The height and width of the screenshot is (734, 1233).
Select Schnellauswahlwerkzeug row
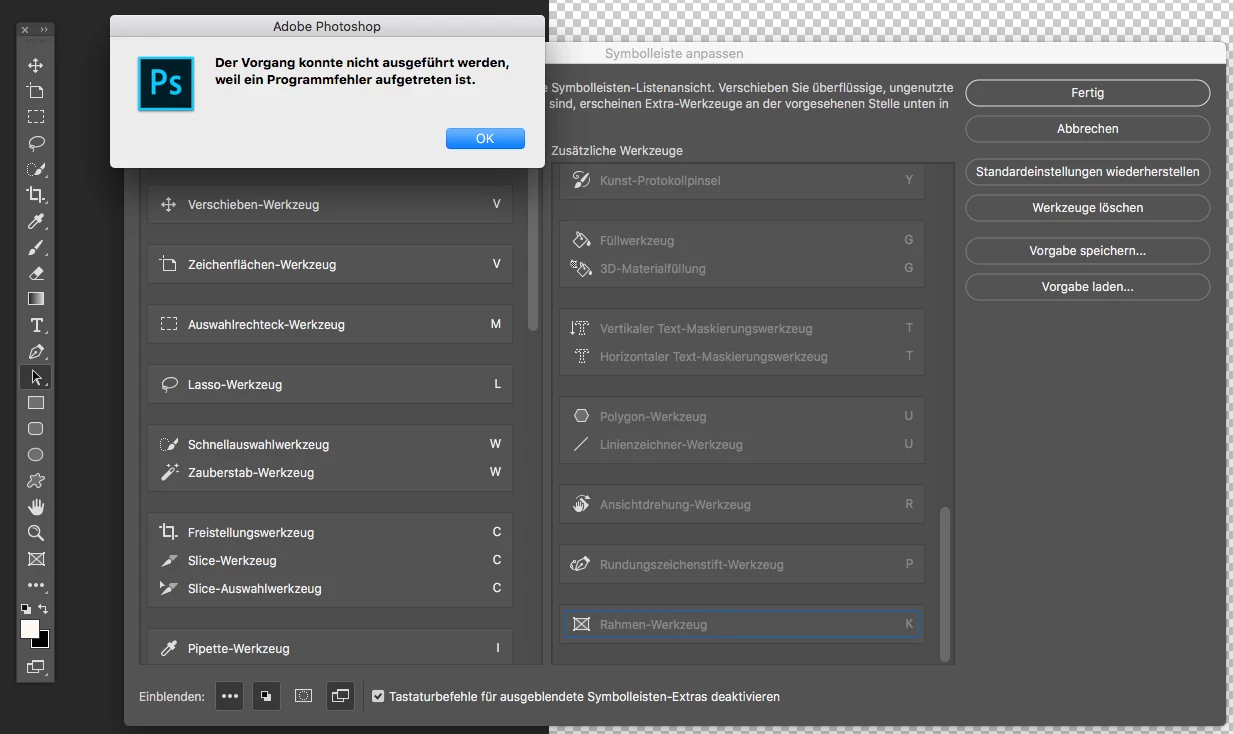tap(330, 444)
